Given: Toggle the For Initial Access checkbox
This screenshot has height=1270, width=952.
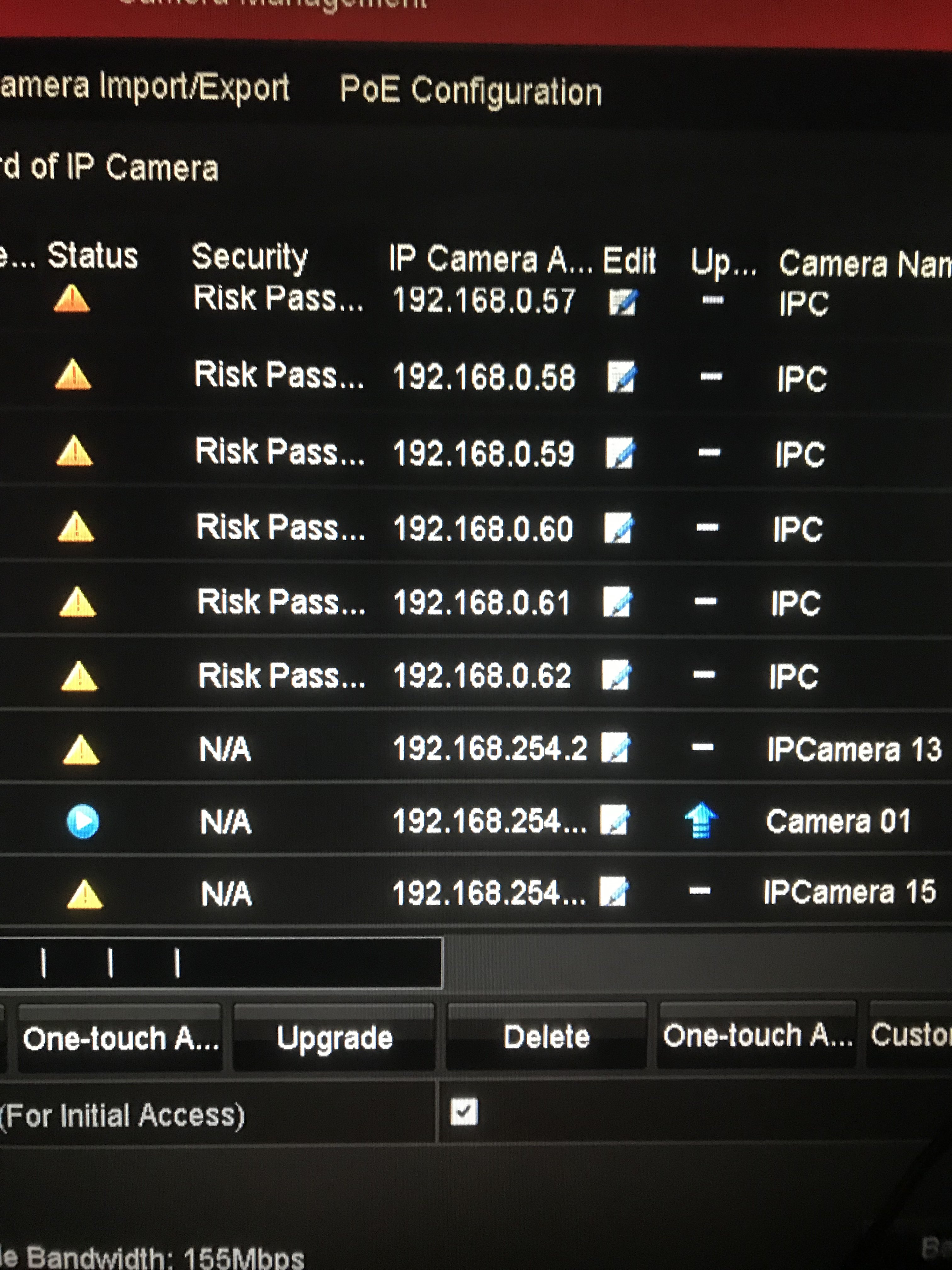Looking at the screenshot, I should [464, 1112].
